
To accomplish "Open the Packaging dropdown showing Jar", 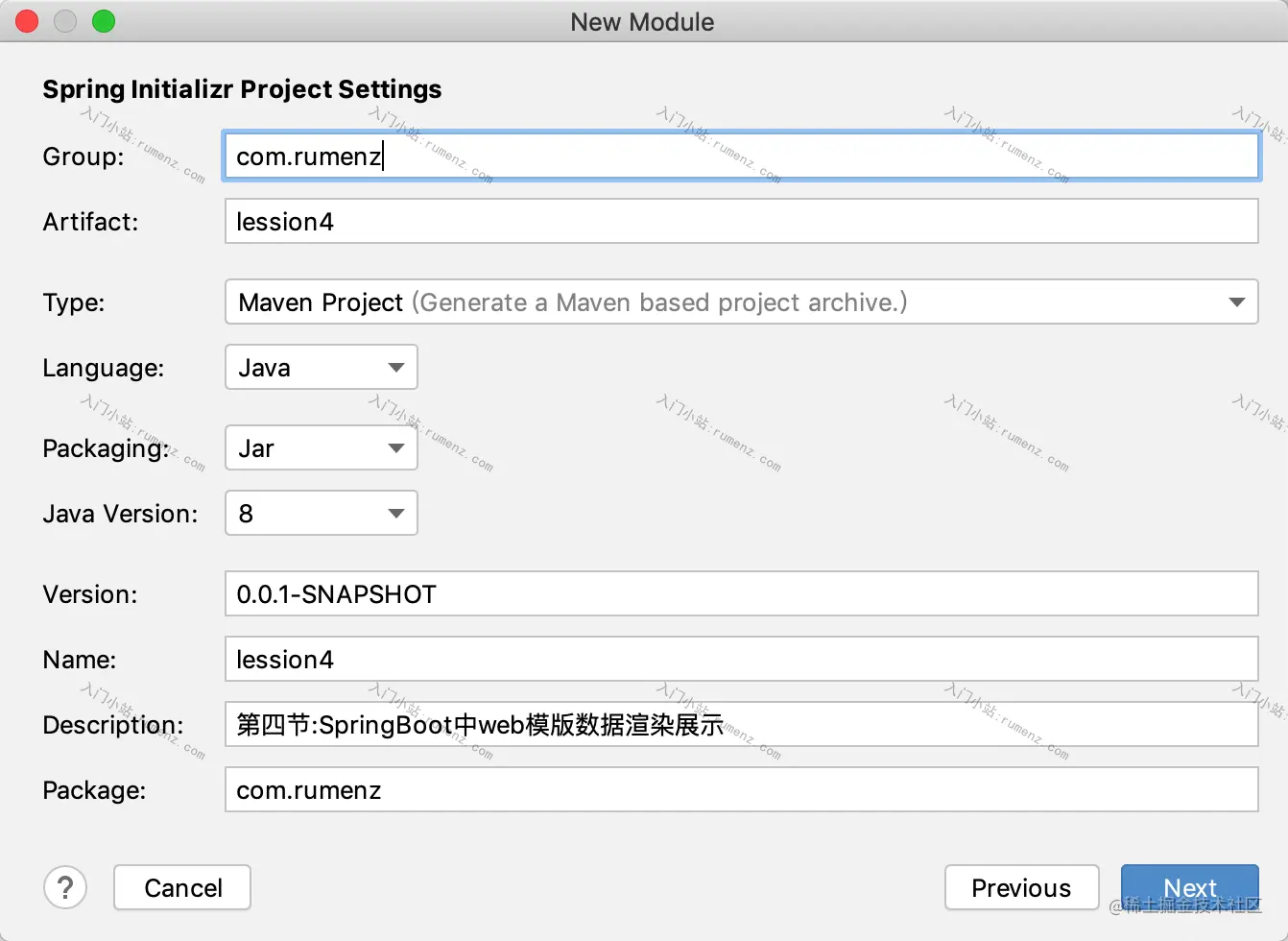I will coord(321,447).
